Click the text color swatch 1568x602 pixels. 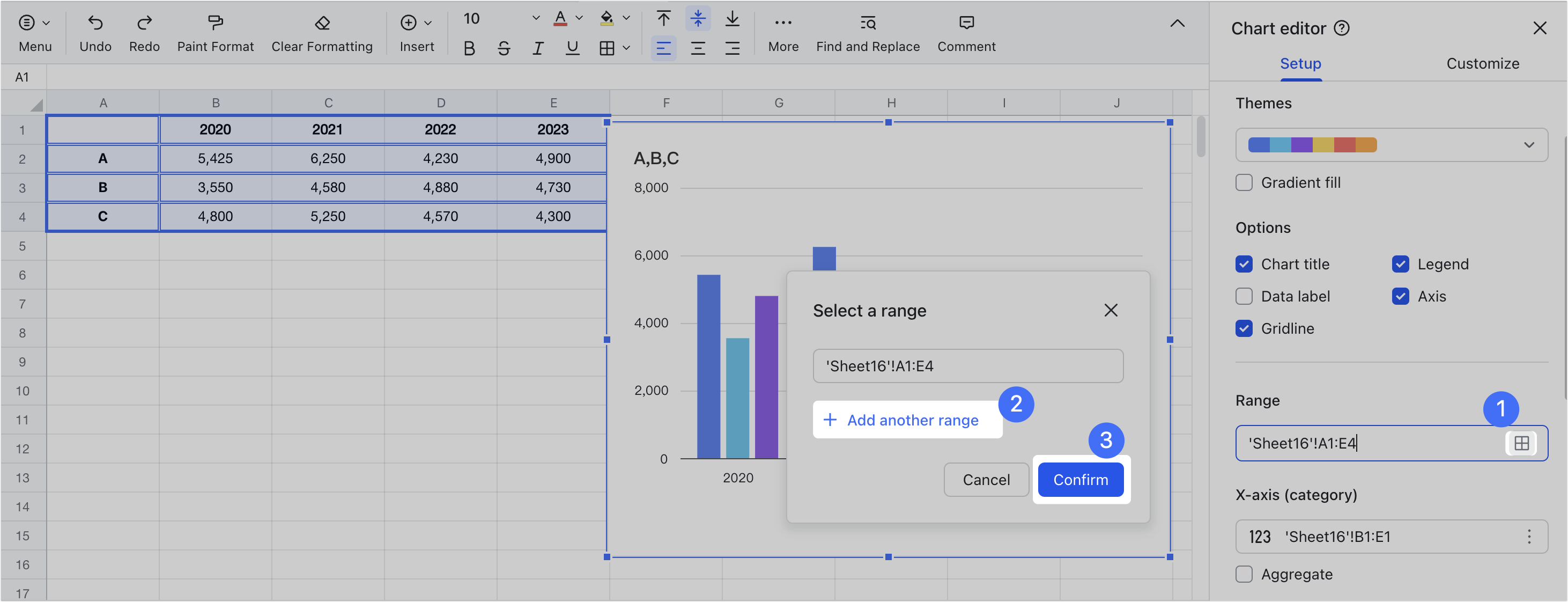point(560,18)
